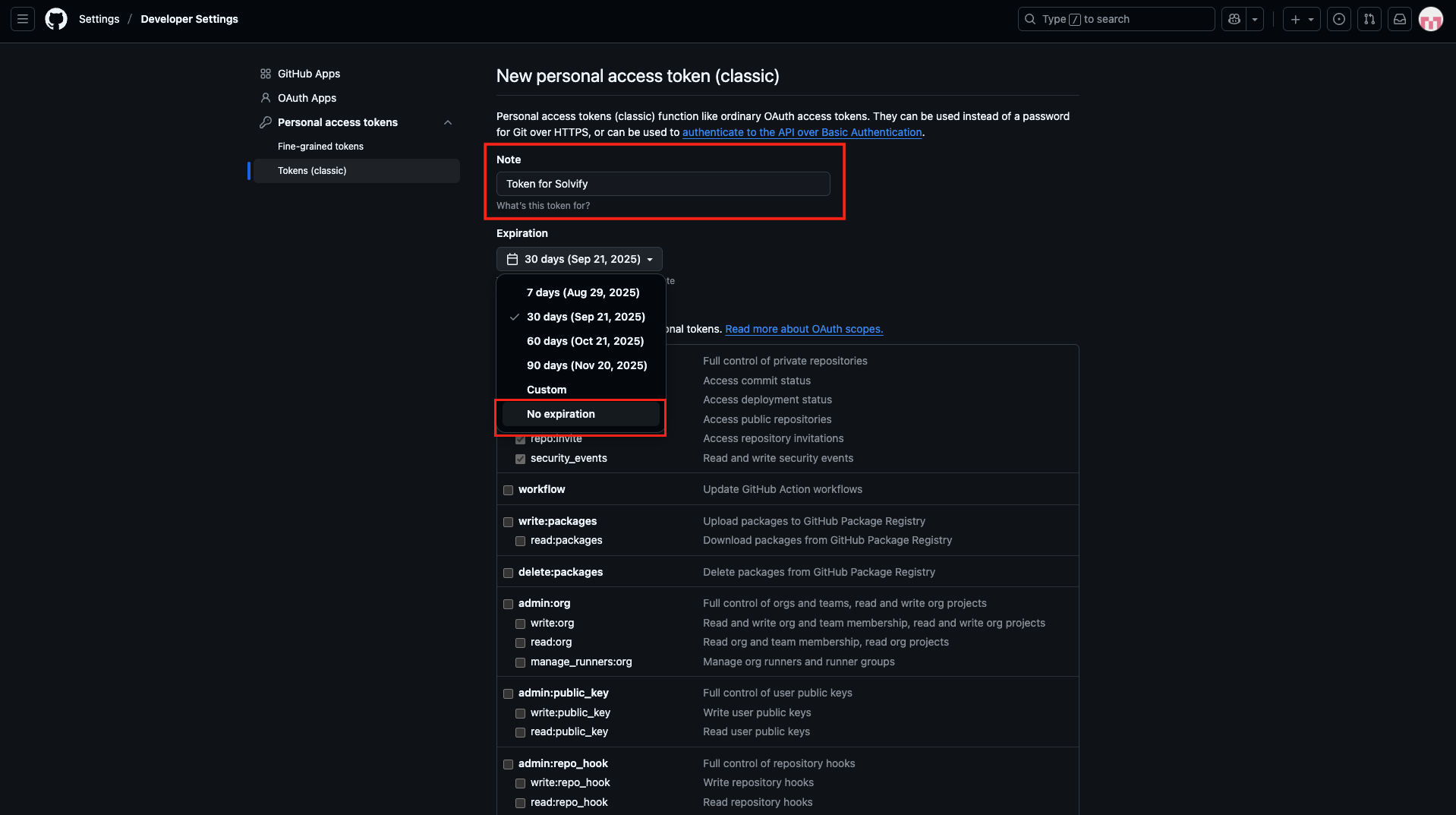Collapse the Personal access tokens section

[x=448, y=122]
